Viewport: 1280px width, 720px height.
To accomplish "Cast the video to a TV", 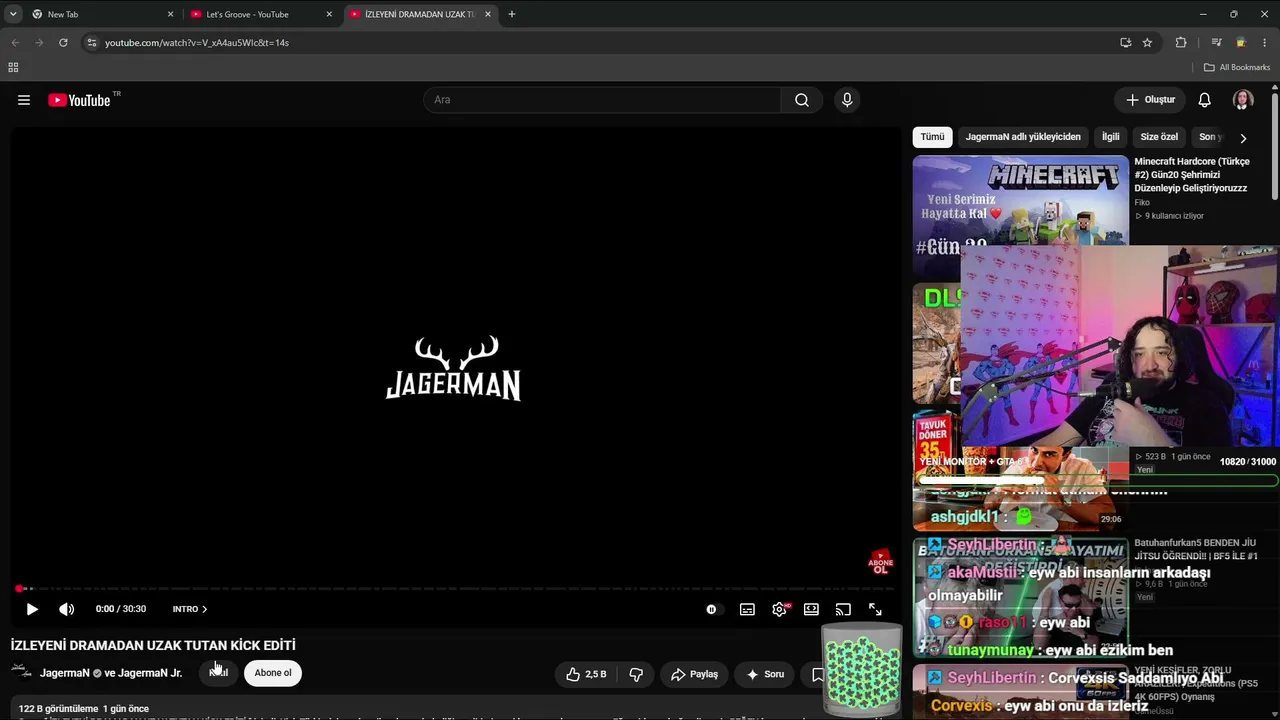I will pyautogui.click(x=843, y=609).
